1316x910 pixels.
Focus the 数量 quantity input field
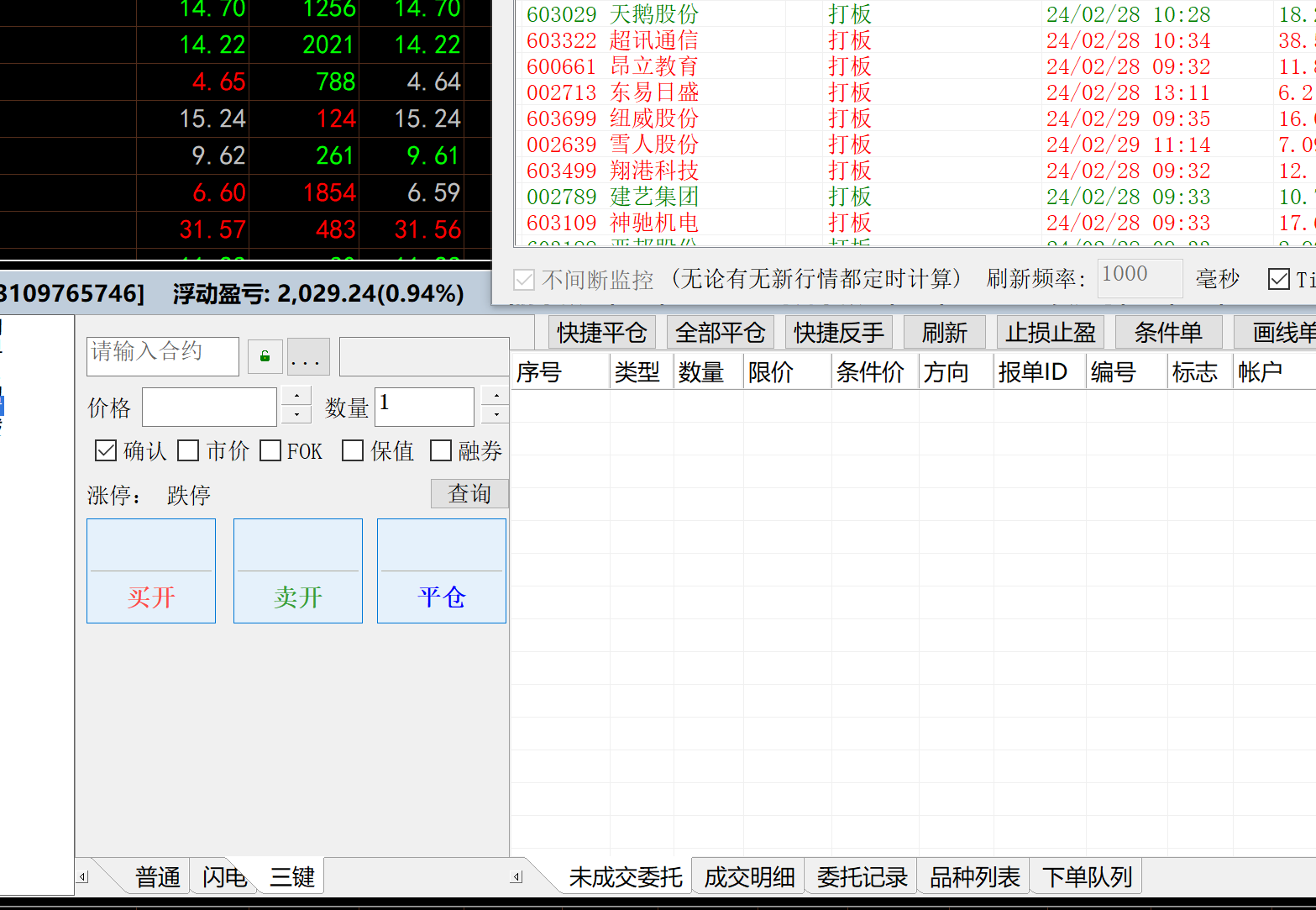tap(425, 407)
